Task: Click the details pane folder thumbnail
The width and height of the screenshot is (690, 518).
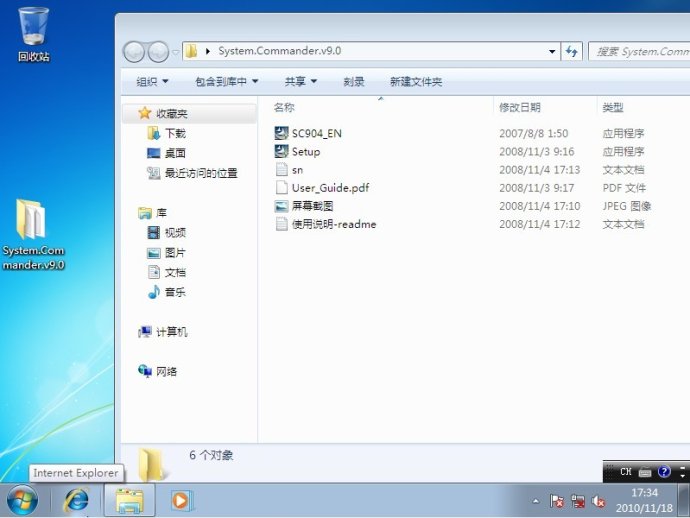Action: [x=152, y=465]
